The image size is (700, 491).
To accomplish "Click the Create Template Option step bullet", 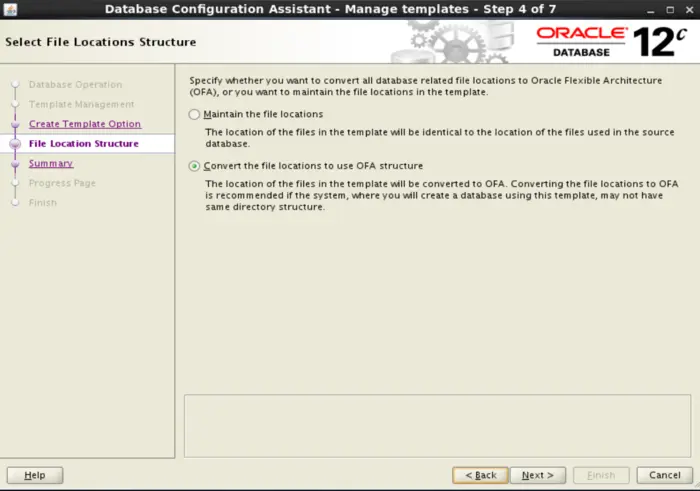I will point(15,124).
